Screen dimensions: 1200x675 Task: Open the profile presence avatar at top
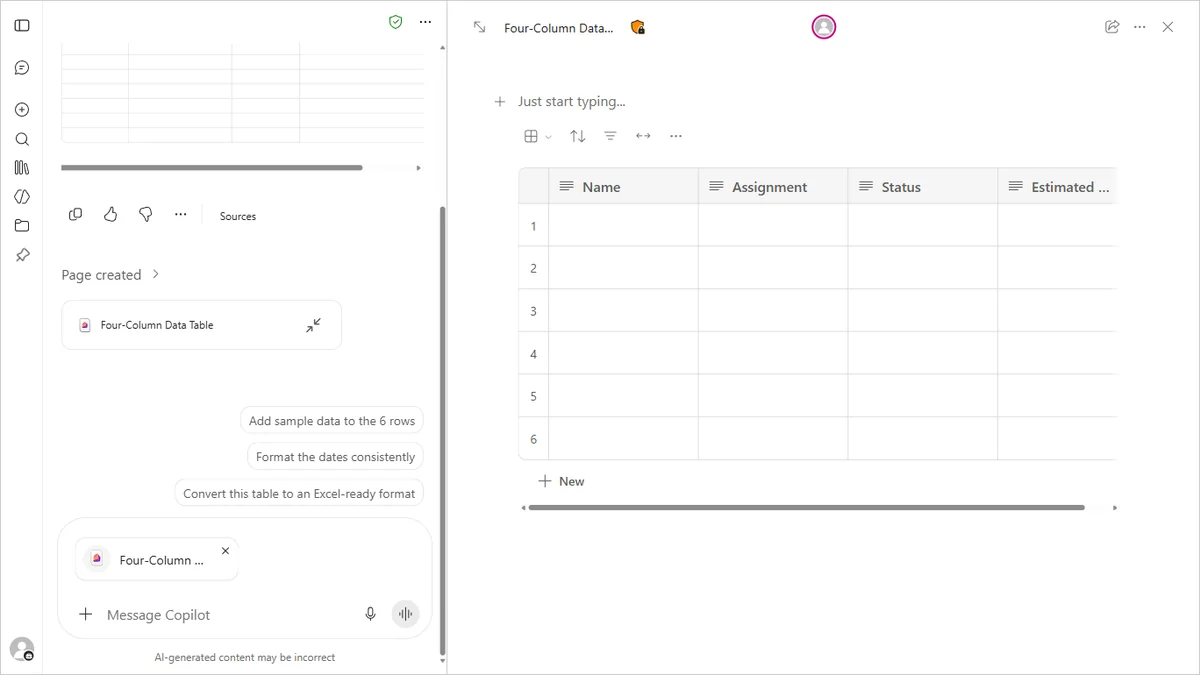click(824, 27)
